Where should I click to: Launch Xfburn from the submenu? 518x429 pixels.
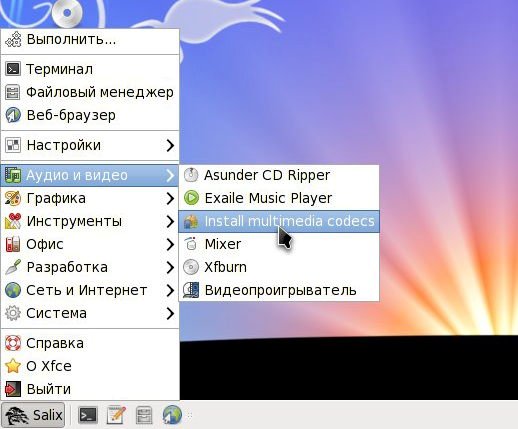coord(279,267)
